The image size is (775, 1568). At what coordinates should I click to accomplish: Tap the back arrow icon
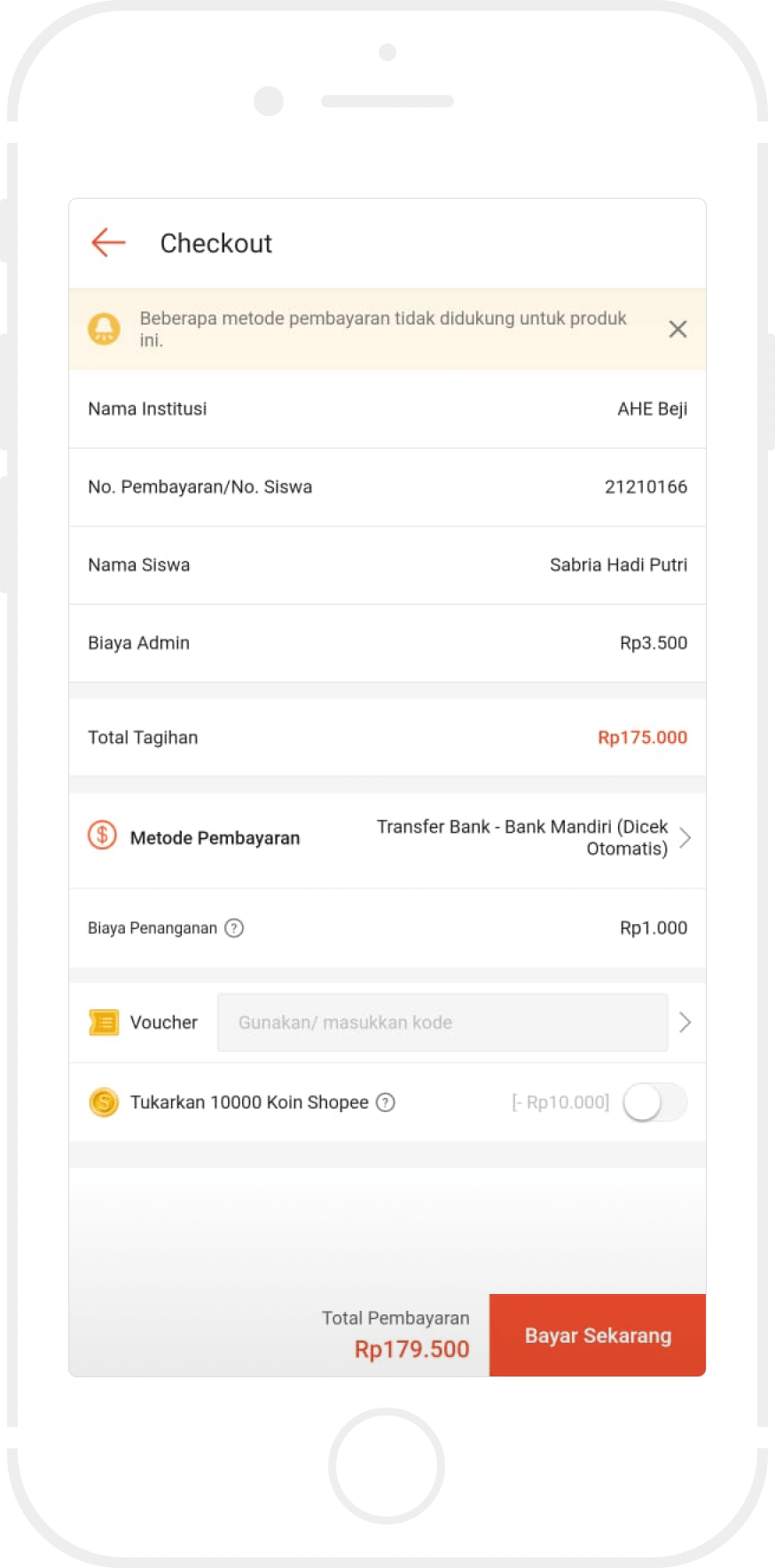(x=108, y=242)
